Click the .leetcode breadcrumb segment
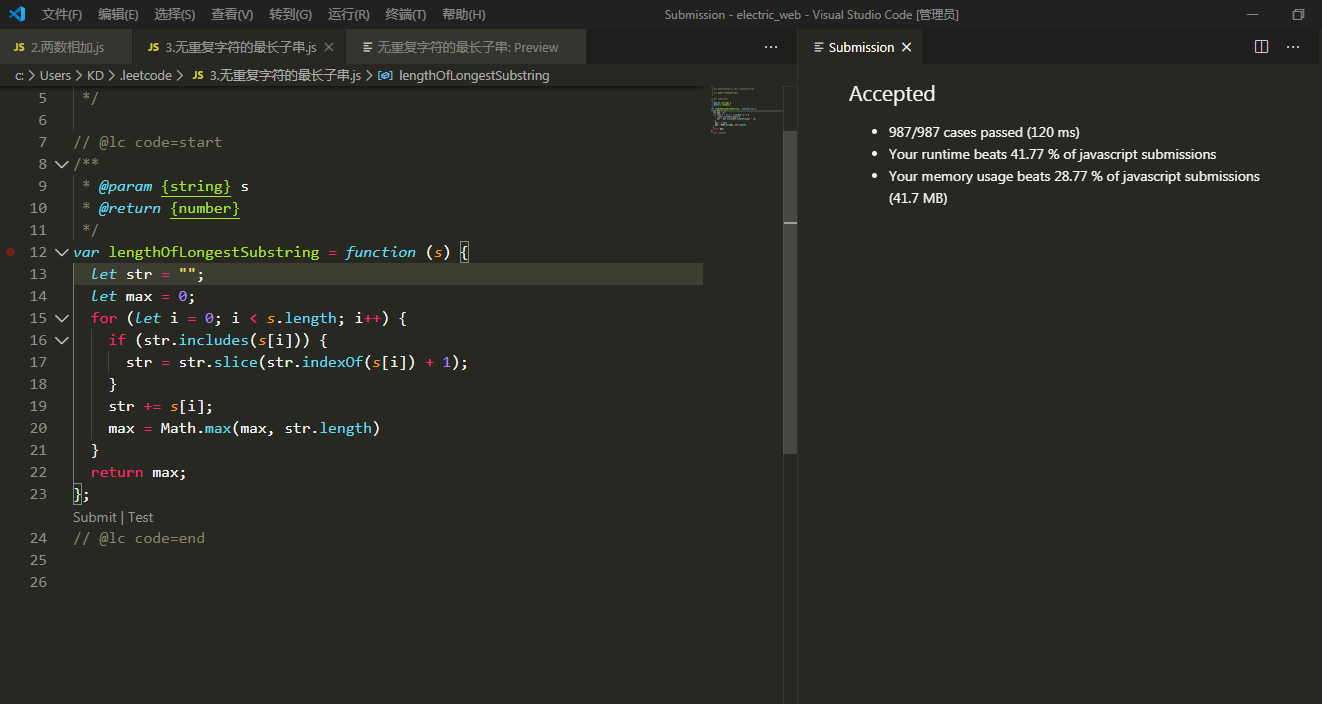Image resolution: width=1322 pixels, height=704 pixels. 145,75
